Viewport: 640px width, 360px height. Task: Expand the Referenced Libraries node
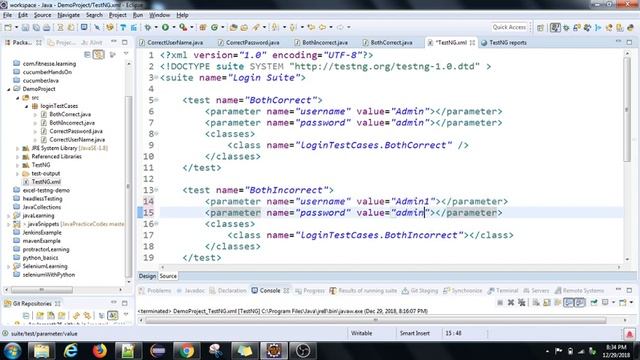[18, 157]
